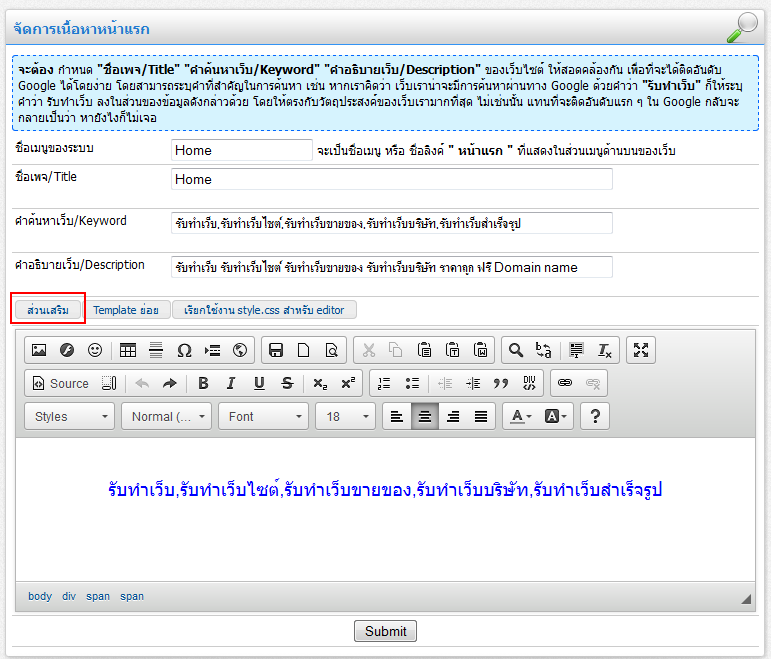Click the Find magnifier icon in toolbar
This screenshot has height=659, width=771.
515,350
